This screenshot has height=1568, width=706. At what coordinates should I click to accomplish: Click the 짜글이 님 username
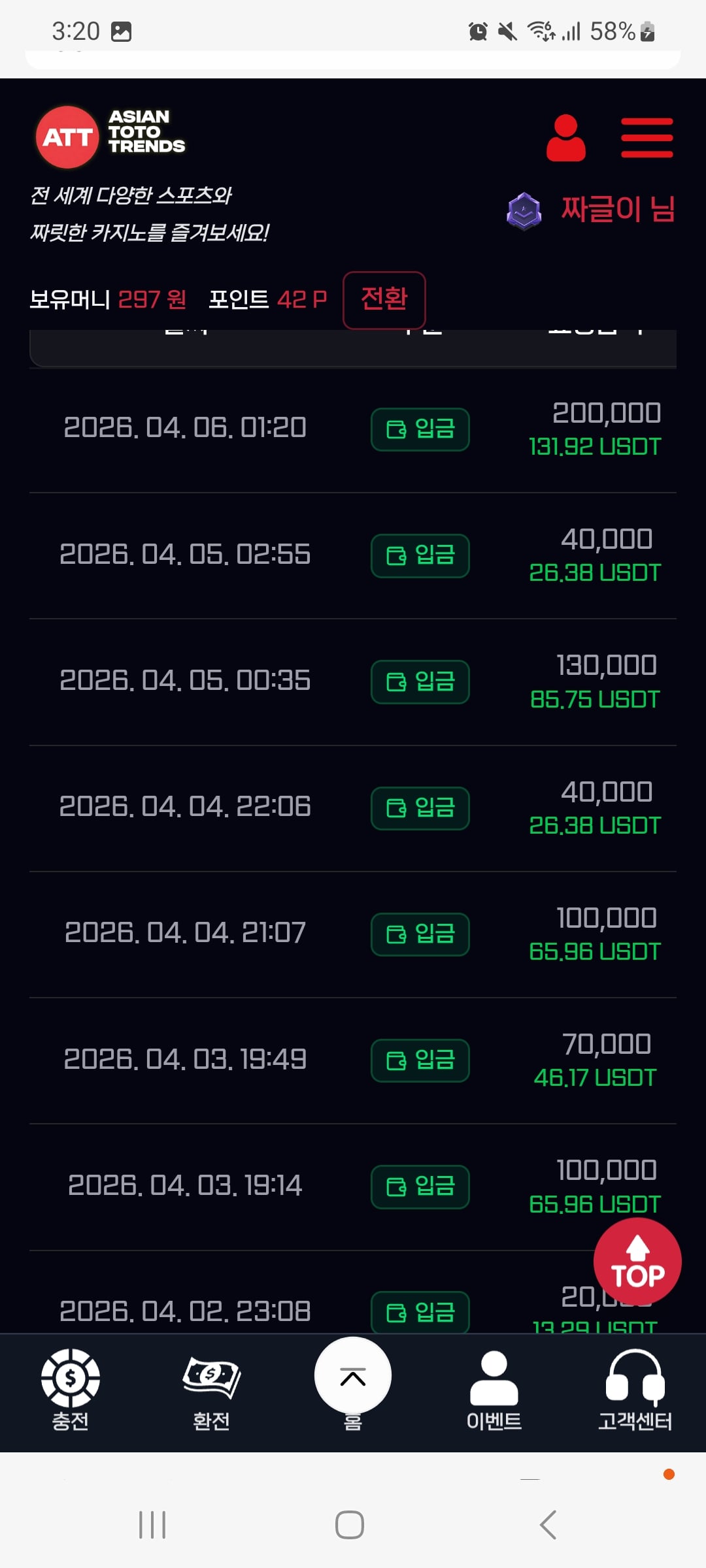(x=617, y=210)
